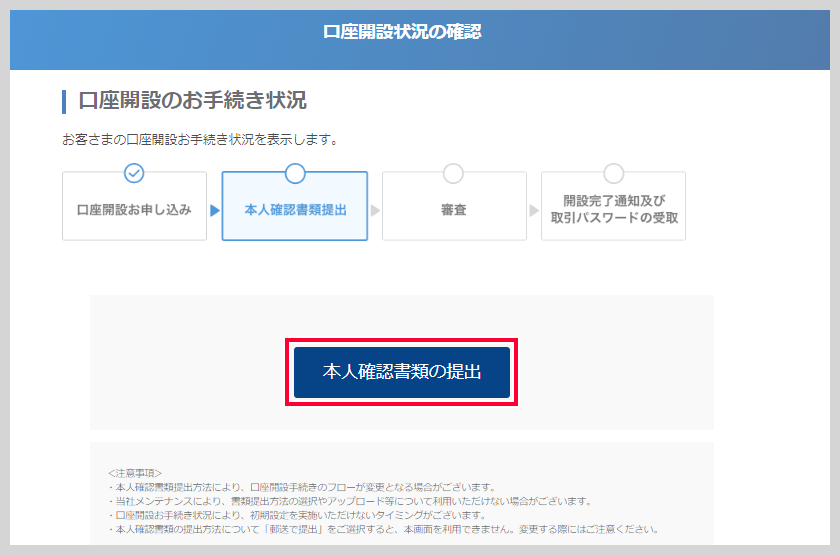
Task: Click the gray circle above 審査
Action: (x=453, y=173)
